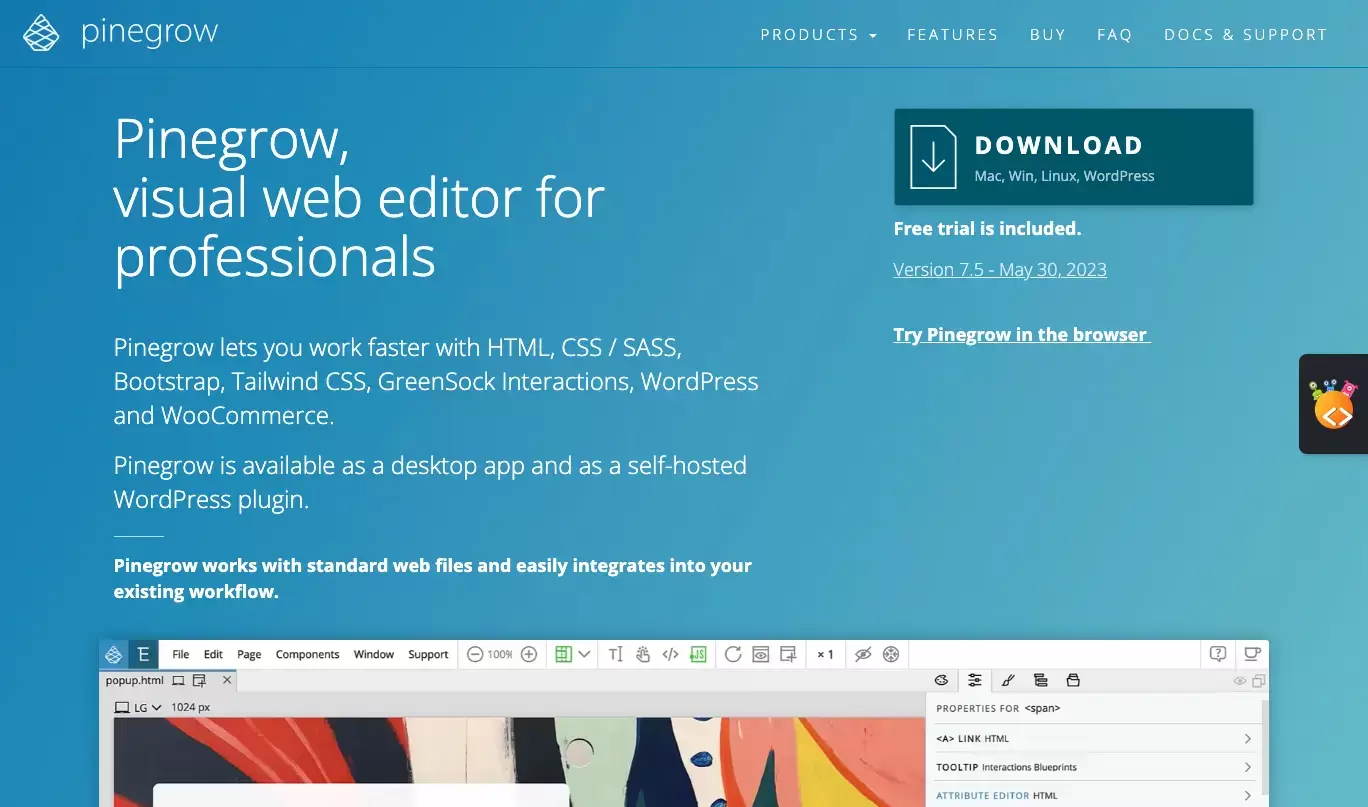Expand the dropdown arrow next to grid icon
Image resolution: width=1368 pixels, height=807 pixels.
tap(585, 654)
